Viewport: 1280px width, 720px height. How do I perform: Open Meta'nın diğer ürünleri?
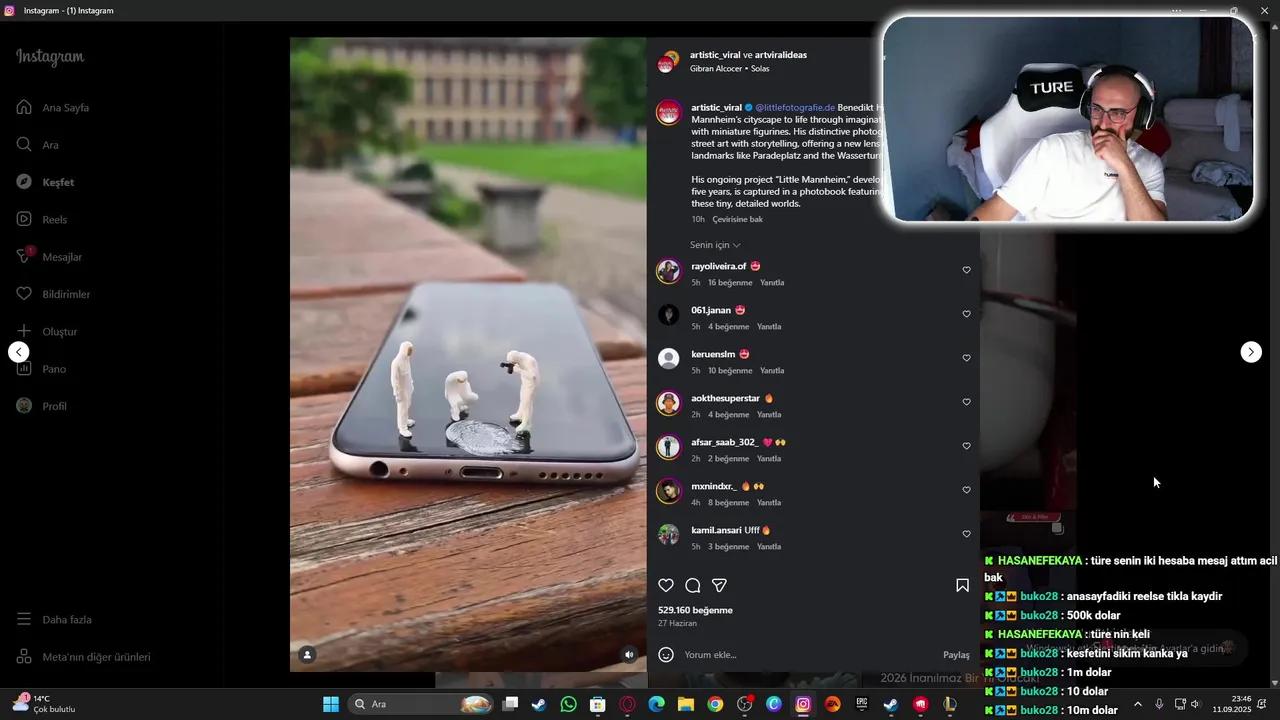point(84,657)
